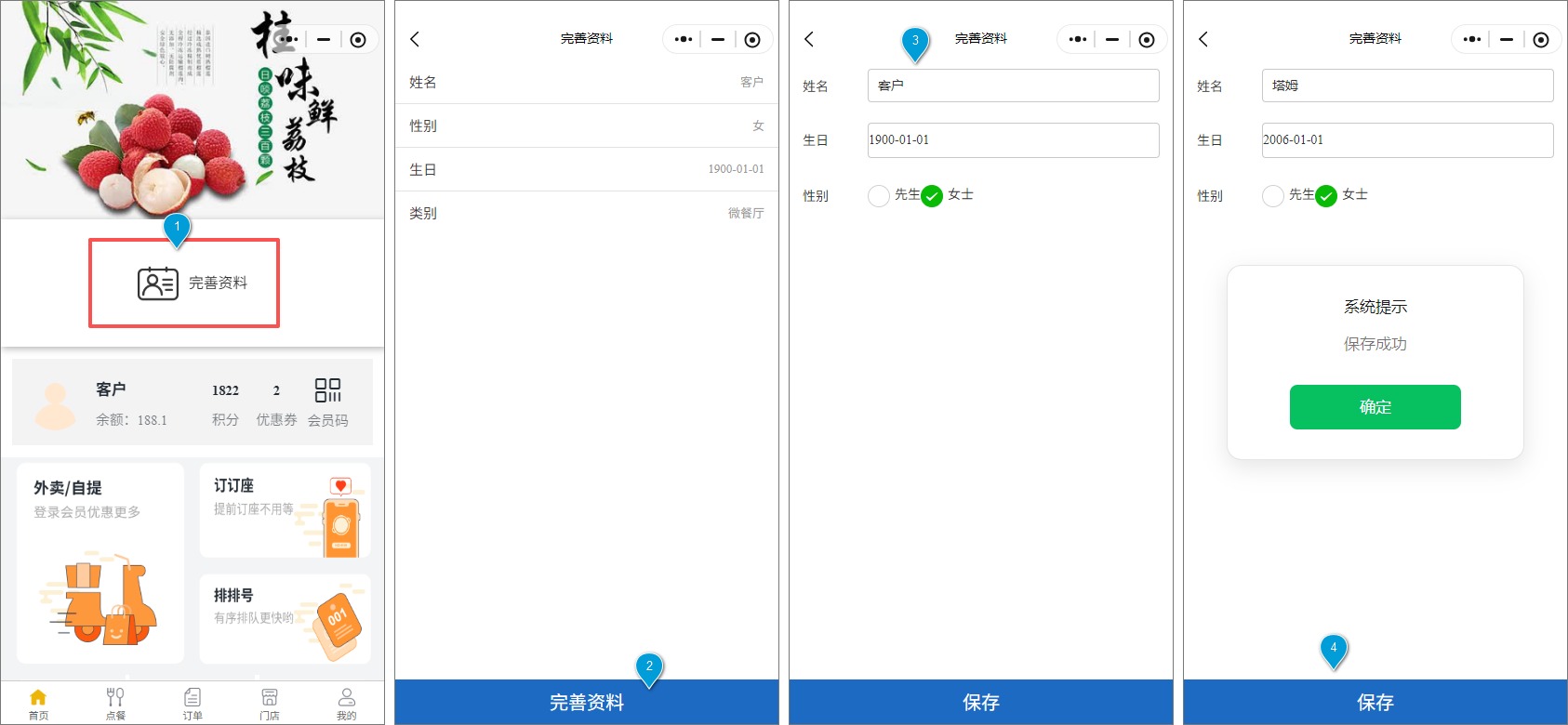Open the 排排号 queue card
This screenshot has width=1568, height=725.
click(286, 618)
